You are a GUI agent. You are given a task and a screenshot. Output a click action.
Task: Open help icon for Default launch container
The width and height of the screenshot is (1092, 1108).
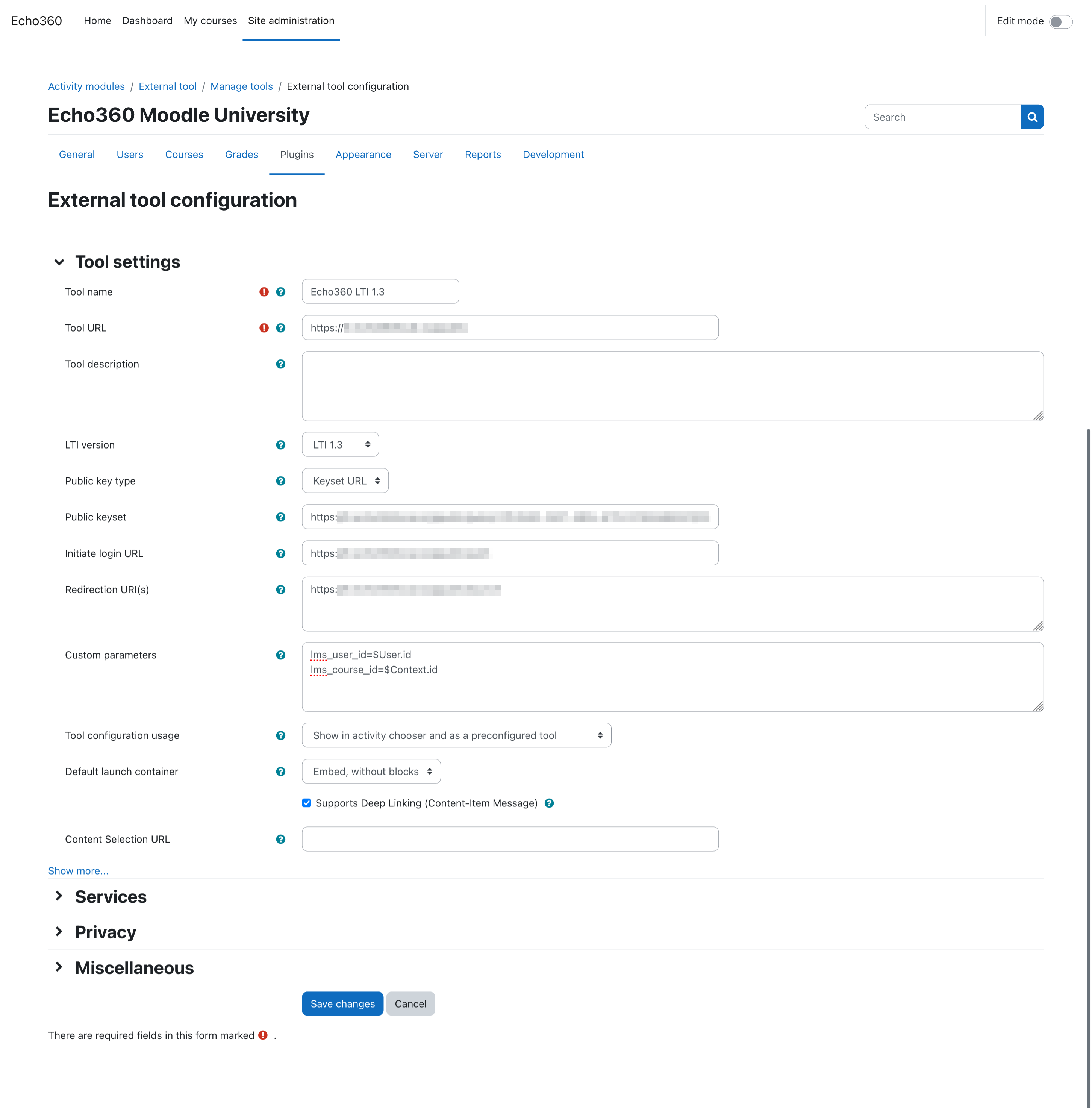pyautogui.click(x=280, y=772)
